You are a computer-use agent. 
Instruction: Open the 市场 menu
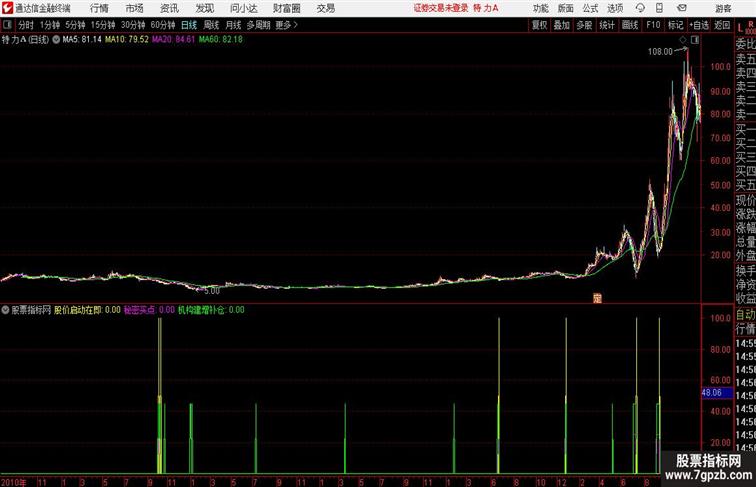[135, 8]
